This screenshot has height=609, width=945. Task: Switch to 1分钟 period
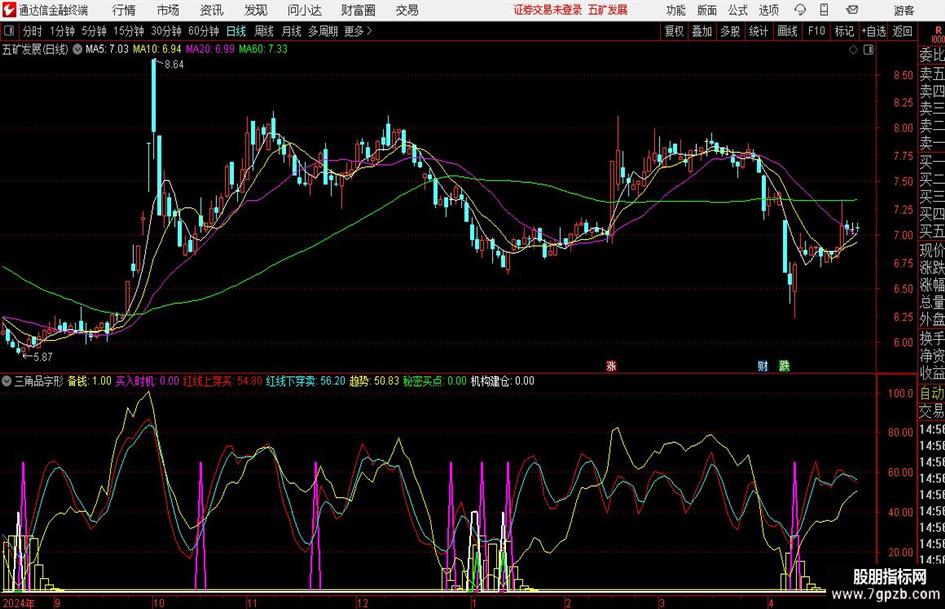(x=62, y=31)
